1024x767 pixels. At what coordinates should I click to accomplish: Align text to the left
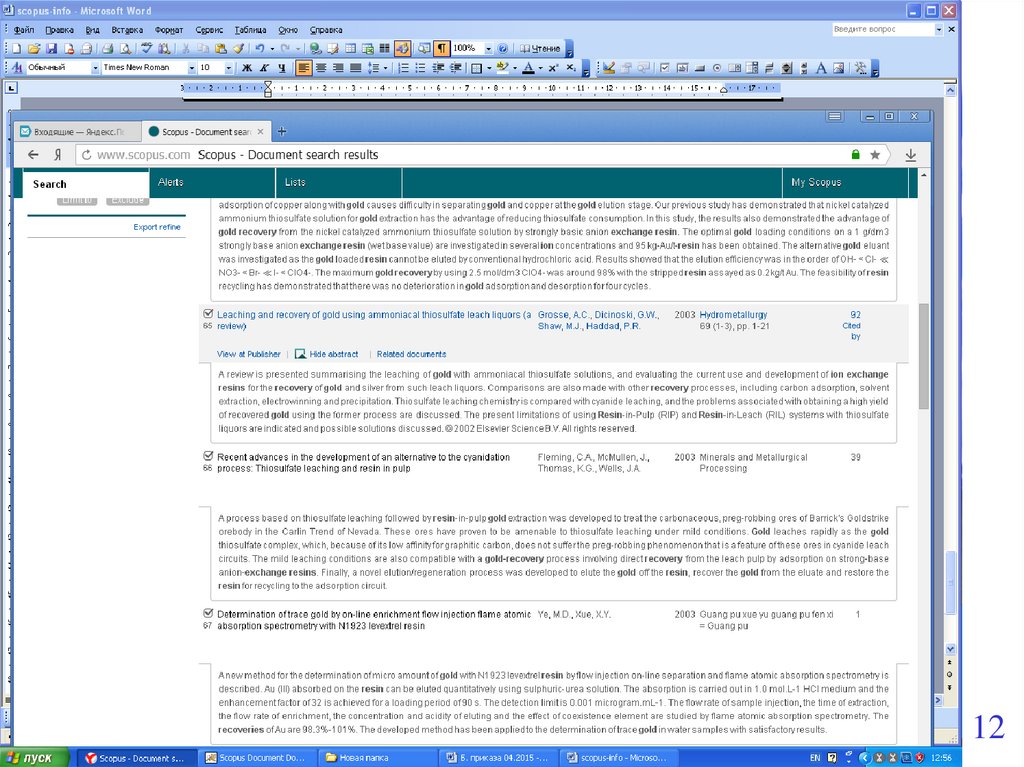[x=304, y=67]
